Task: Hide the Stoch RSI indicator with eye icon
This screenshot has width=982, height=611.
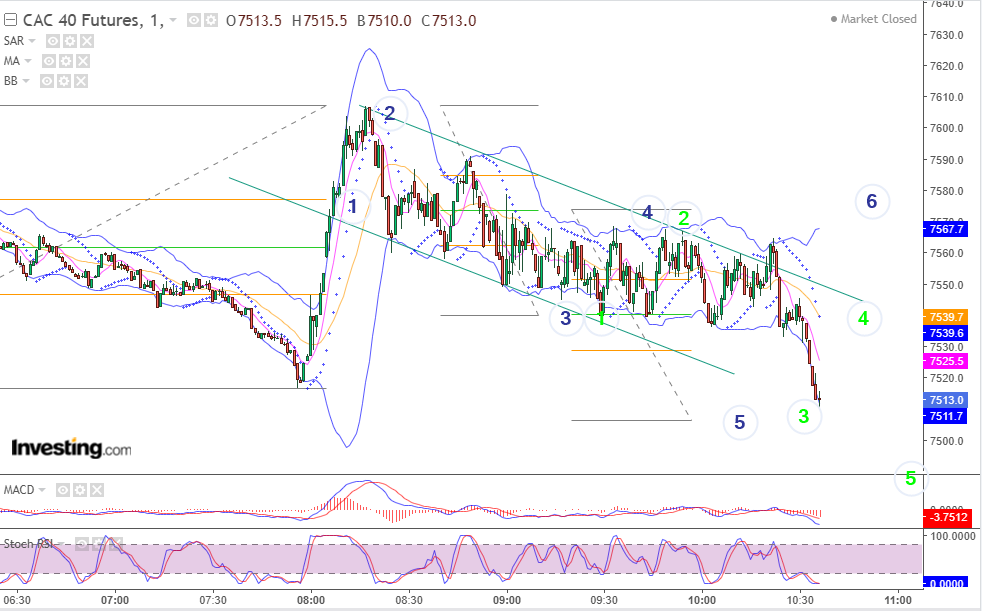Action: [x=82, y=545]
